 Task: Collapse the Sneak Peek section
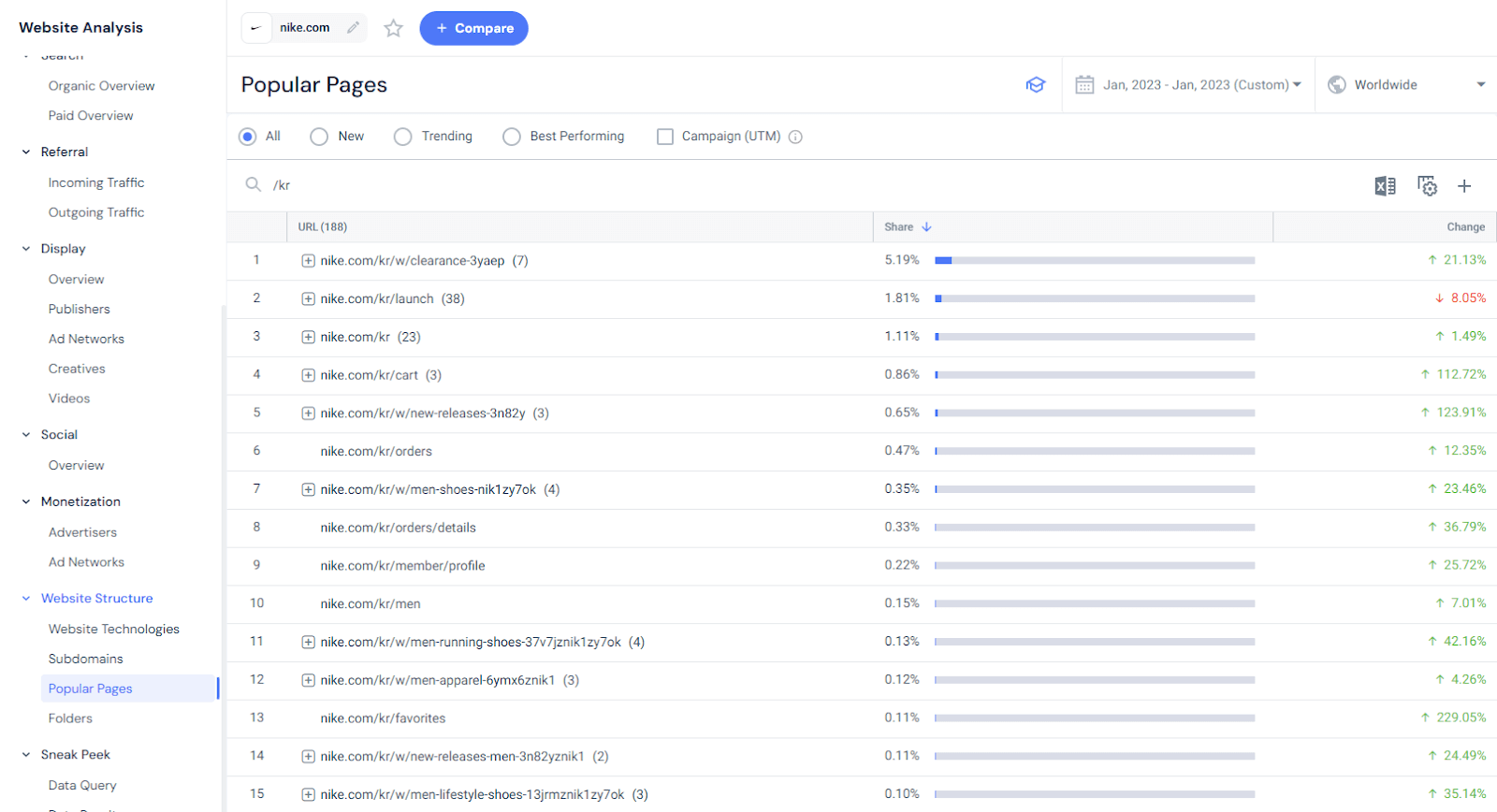[26, 755]
